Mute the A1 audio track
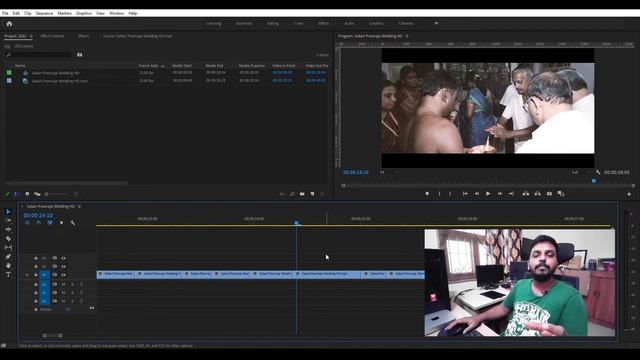Screen dimensions: 640x360 [63, 284]
